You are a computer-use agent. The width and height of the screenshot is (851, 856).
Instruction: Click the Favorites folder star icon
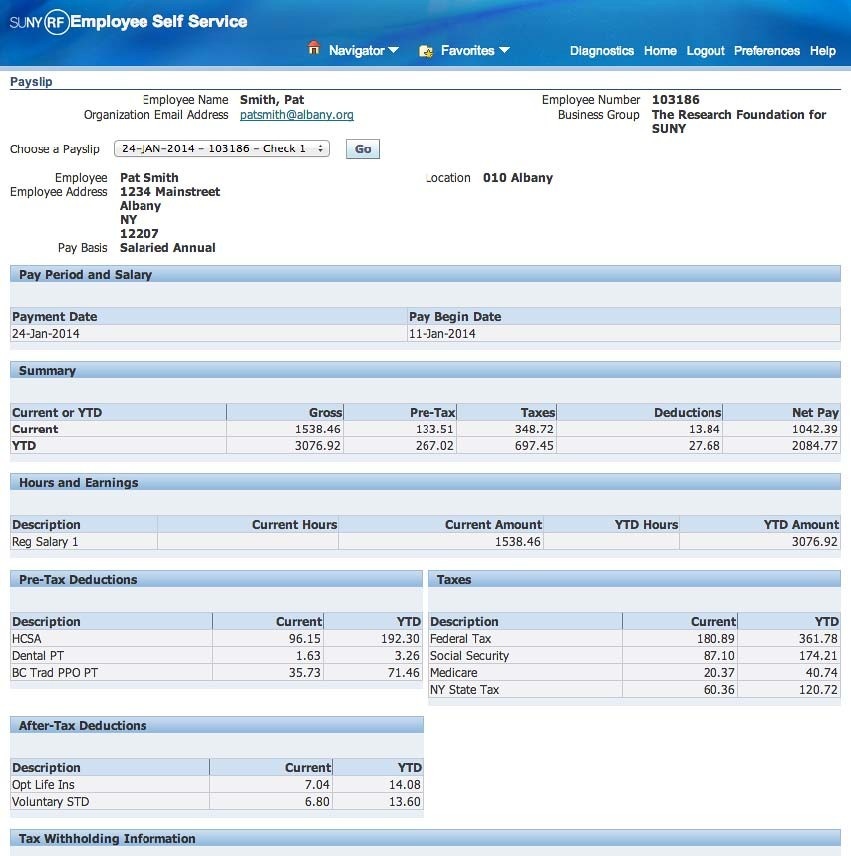click(426, 50)
